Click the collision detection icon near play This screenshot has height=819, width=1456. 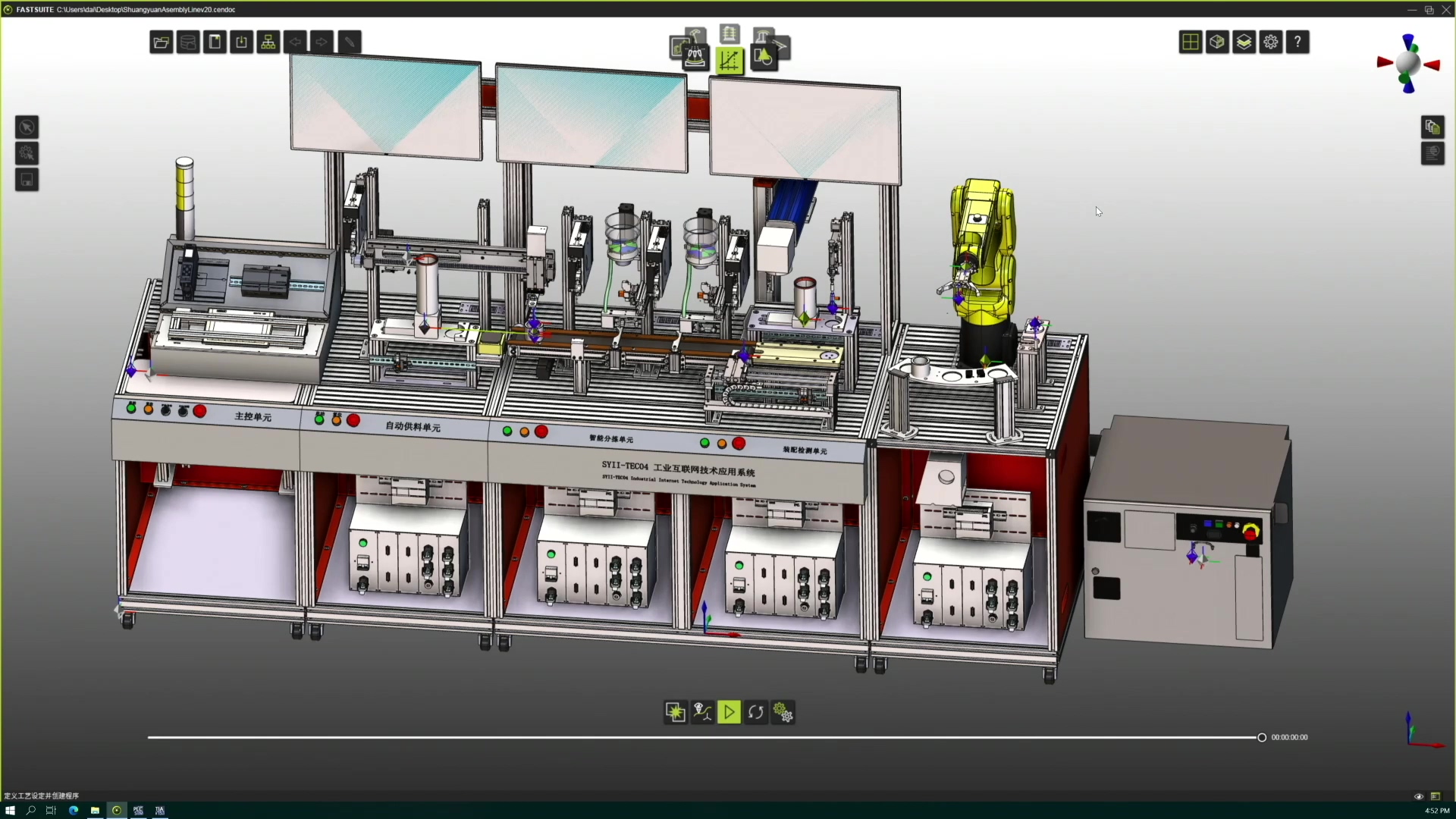pos(675,712)
